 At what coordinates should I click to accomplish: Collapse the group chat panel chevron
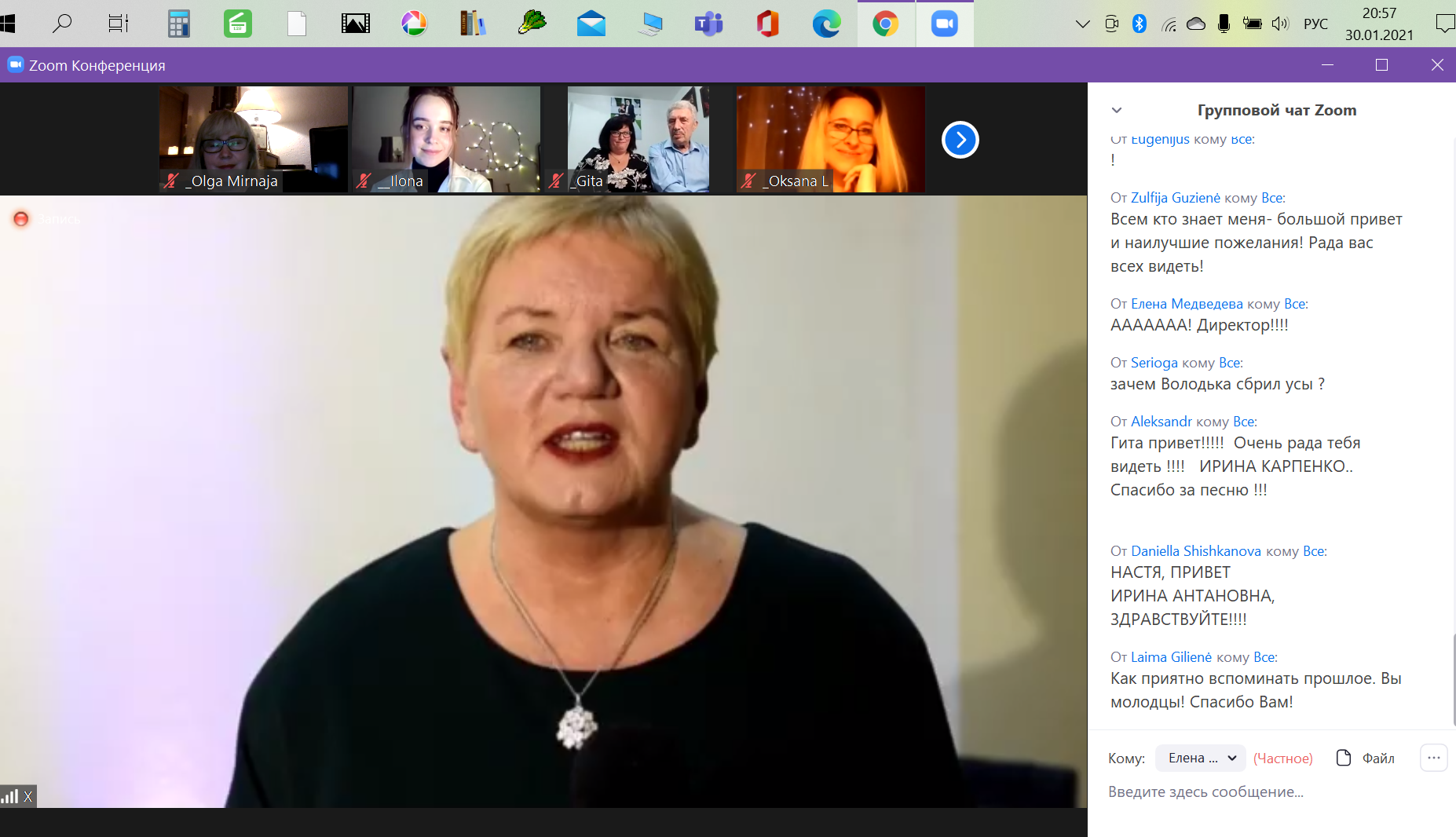coord(1117,111)
